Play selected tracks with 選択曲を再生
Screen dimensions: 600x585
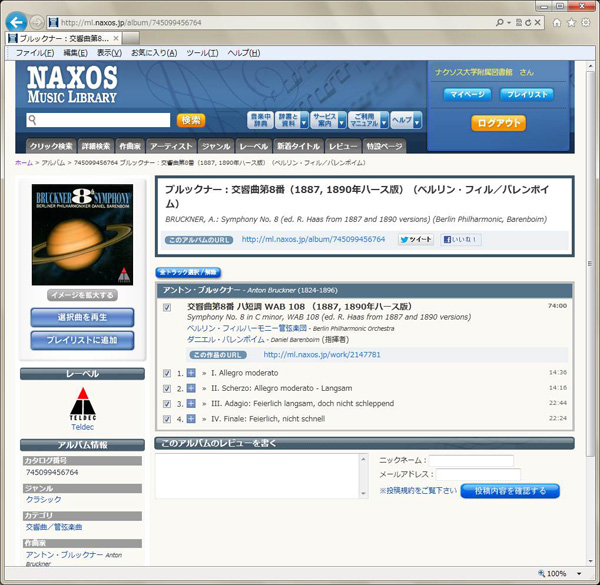click(82, 317)
